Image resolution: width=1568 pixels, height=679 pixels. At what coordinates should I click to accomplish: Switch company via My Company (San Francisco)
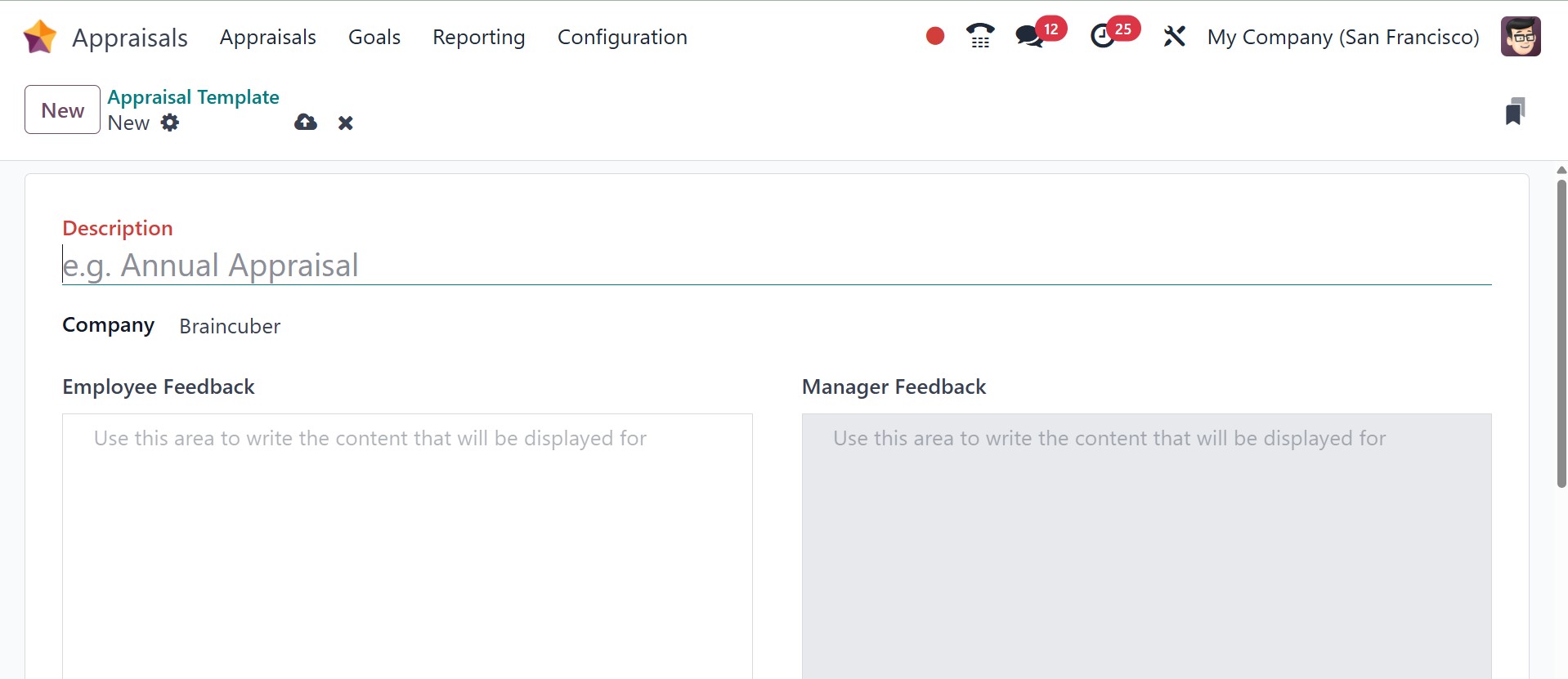pyautogui.click(x=1342, y=37)
